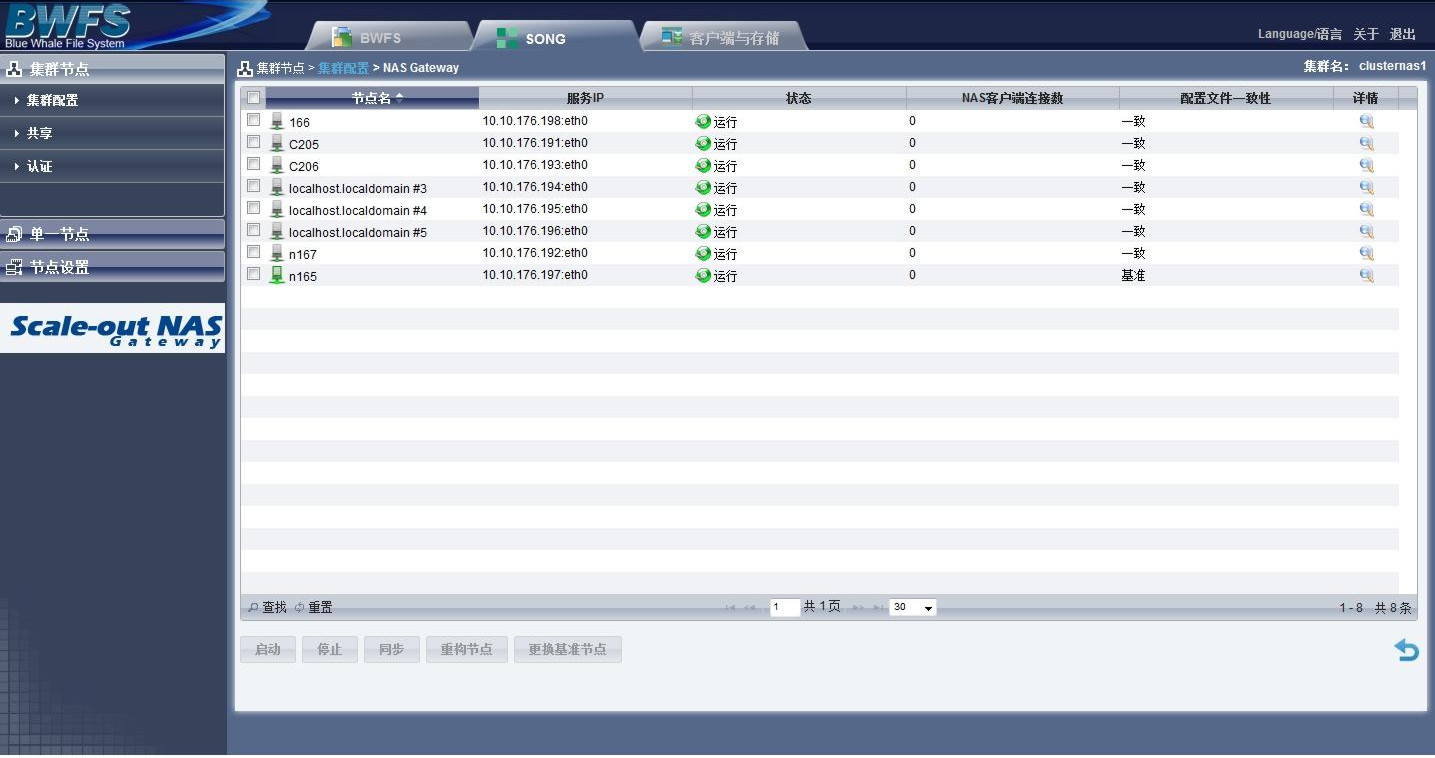Screen dimensions: 1435x758
Task: Click the 重构节点 button
Action: [x=467, y=649]
